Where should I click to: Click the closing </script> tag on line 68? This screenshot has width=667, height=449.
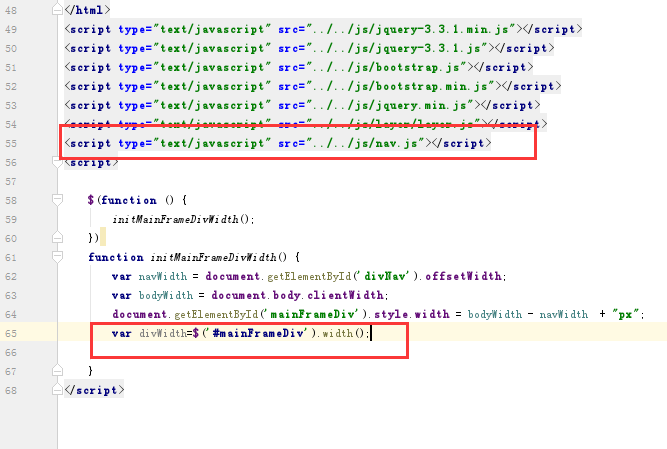click(94, 390)
